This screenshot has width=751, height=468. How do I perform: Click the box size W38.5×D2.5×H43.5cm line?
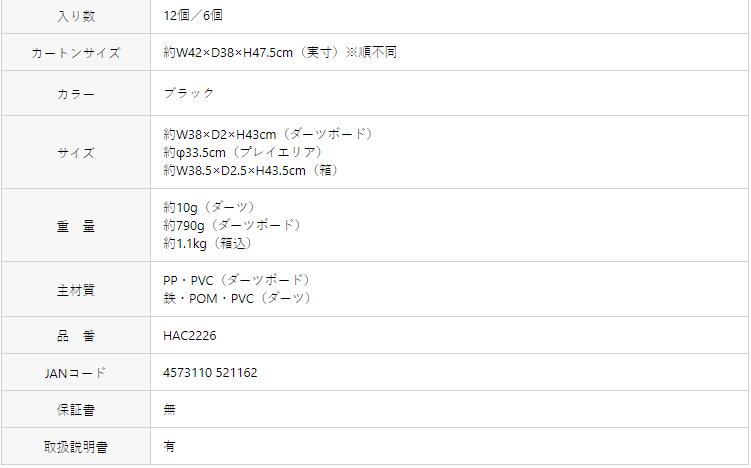251,171
